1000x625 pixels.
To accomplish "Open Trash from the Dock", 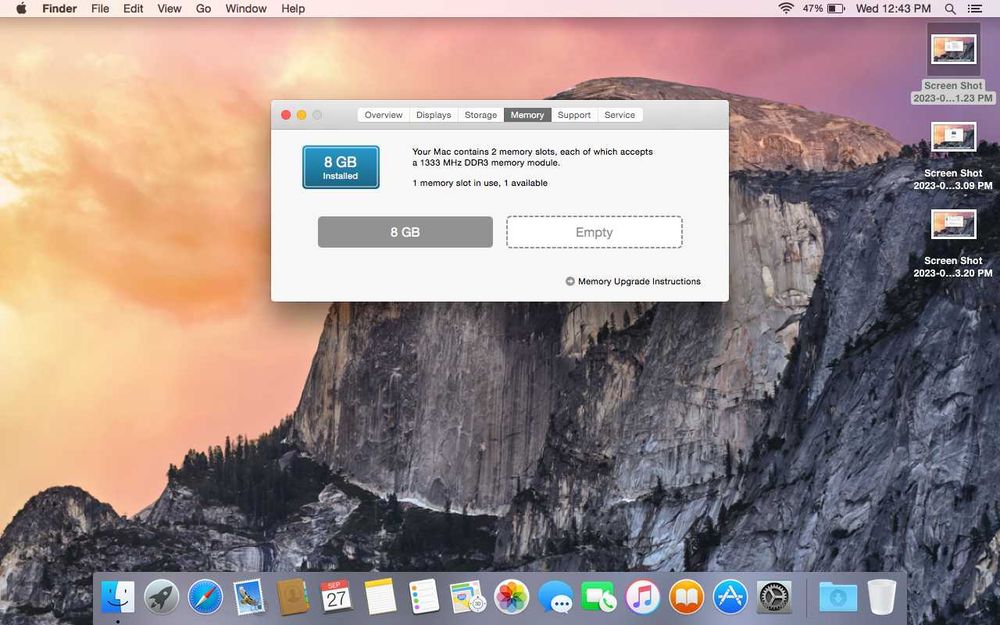I will [x=882, y=597].
